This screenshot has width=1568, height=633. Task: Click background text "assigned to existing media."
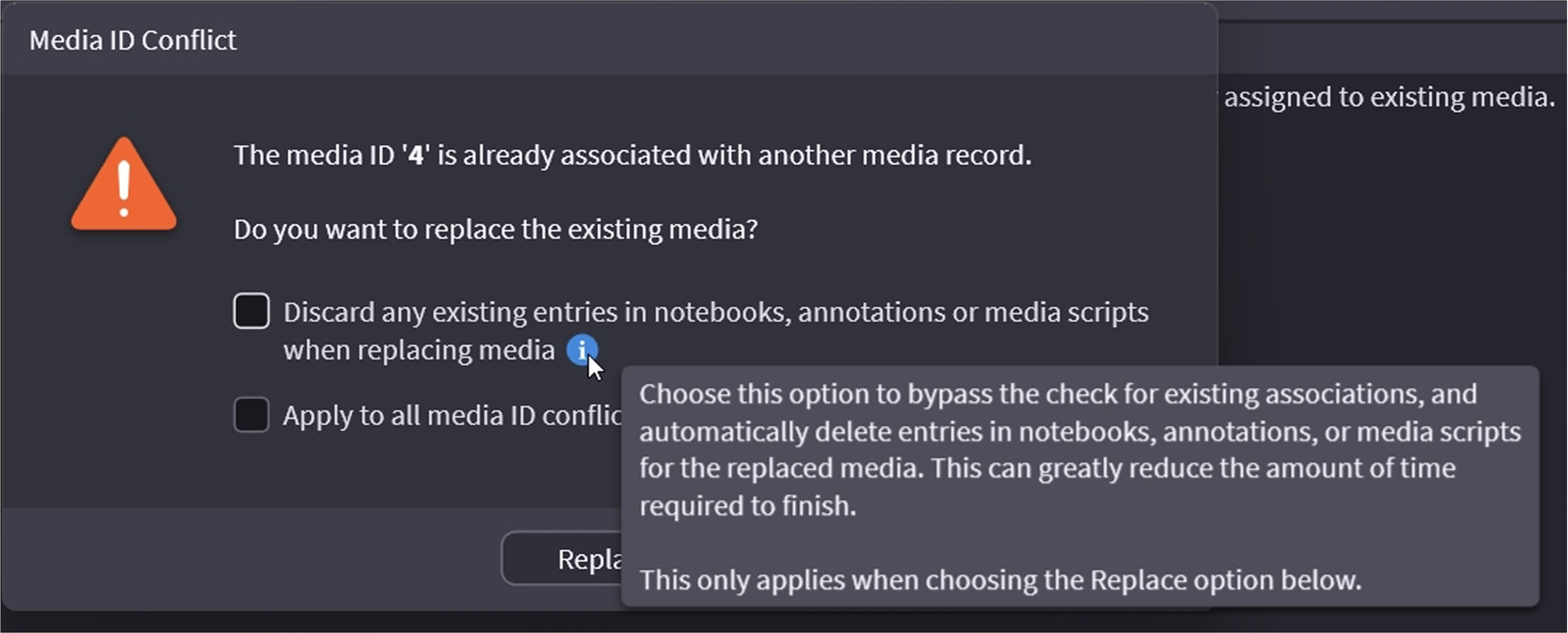coord(1389,97)
